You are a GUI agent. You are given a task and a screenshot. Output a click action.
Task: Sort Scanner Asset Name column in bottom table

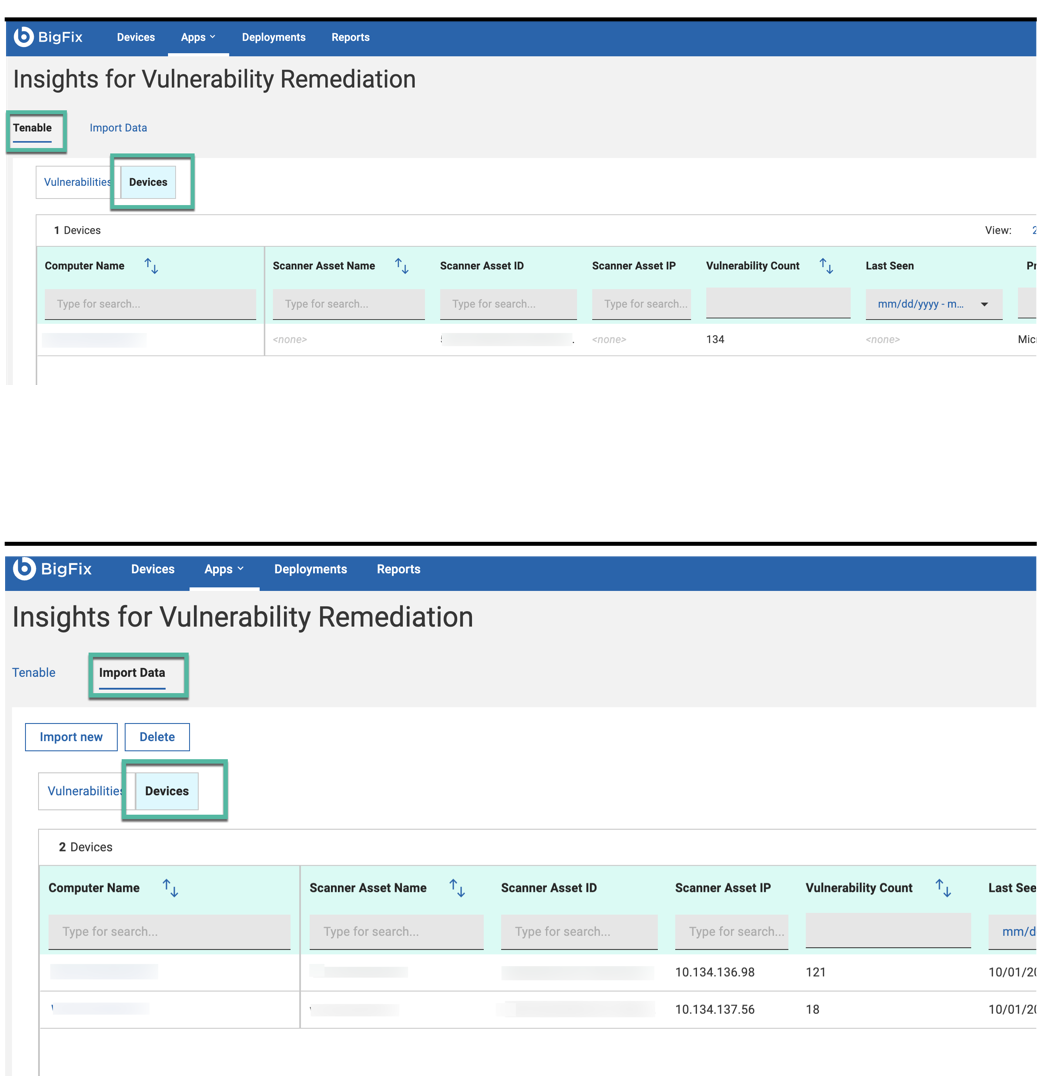(458, 888)
